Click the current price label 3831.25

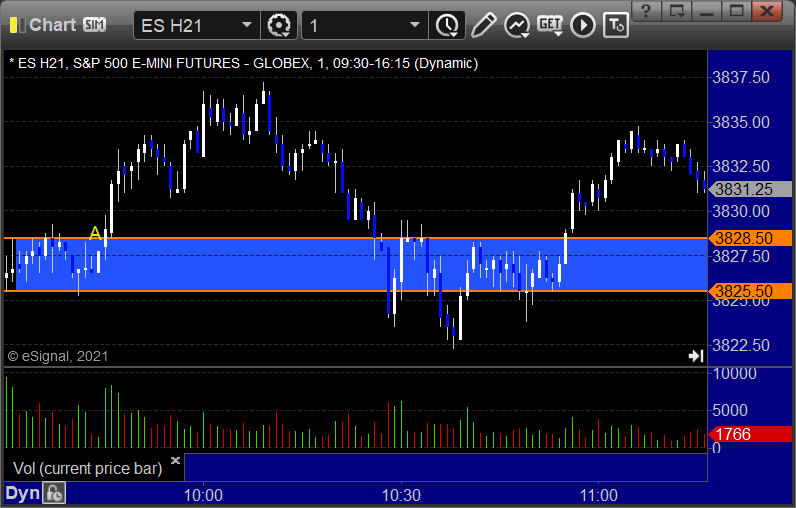pos(750,189)
